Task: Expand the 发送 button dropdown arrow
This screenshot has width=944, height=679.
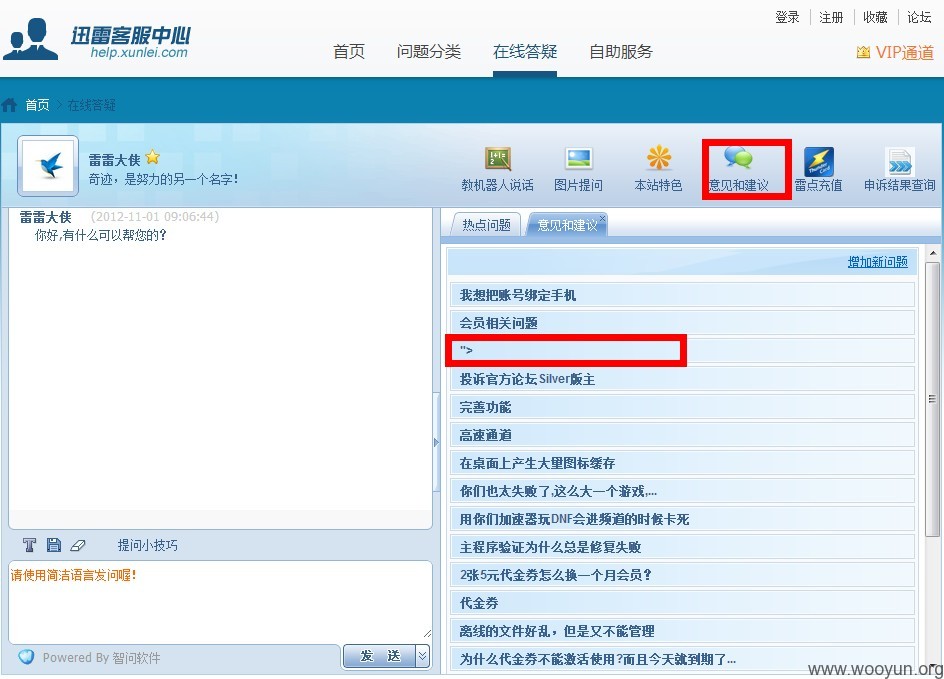Action: click(x=423, y=656)
